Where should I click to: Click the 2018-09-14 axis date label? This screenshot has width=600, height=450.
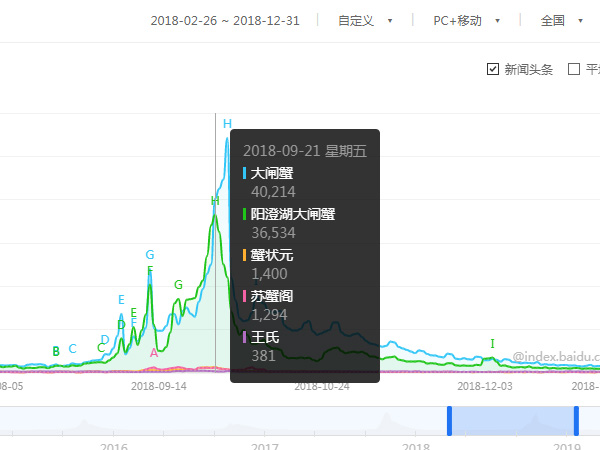coord(159,386)
